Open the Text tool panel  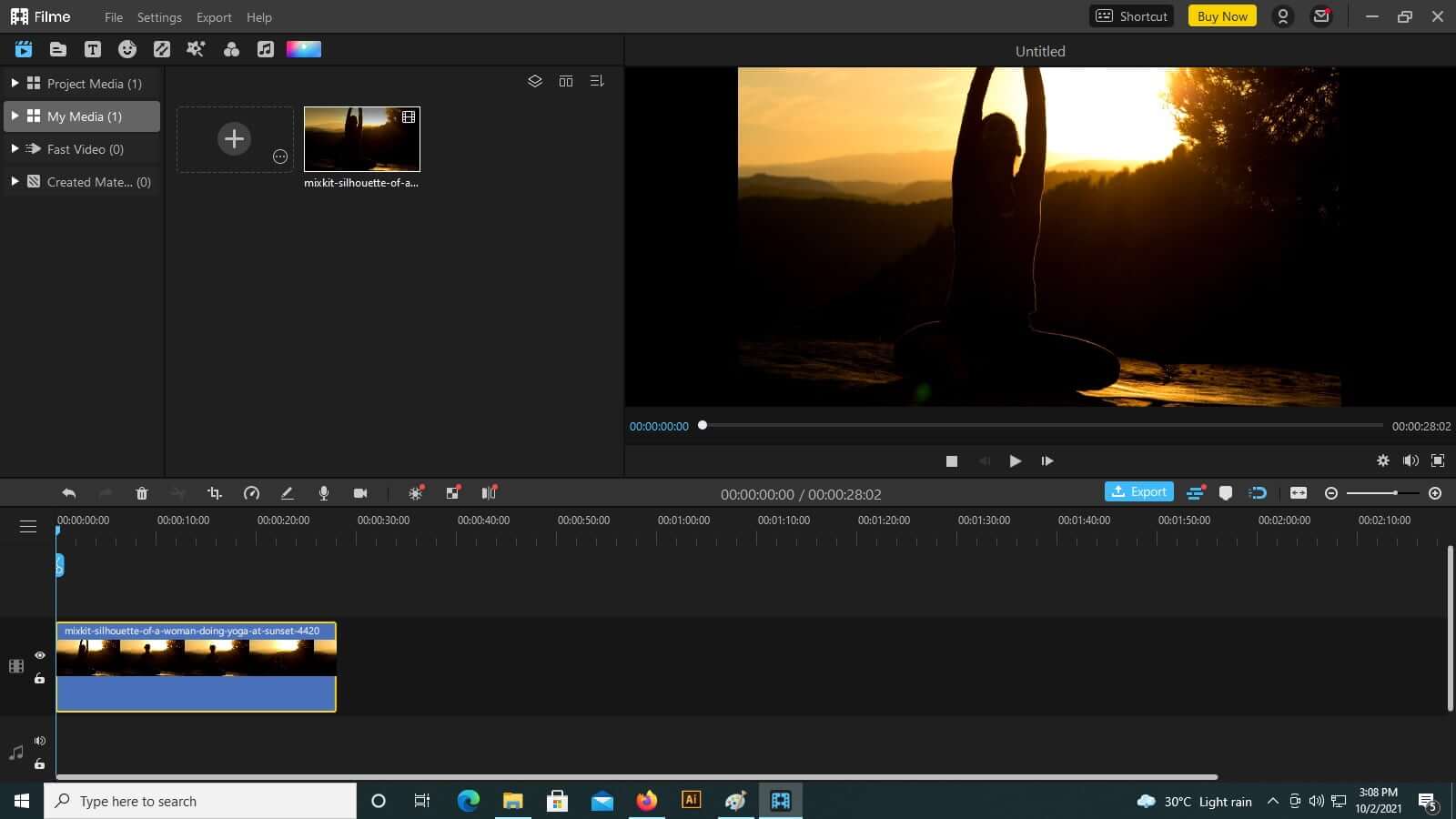[93, 49]
